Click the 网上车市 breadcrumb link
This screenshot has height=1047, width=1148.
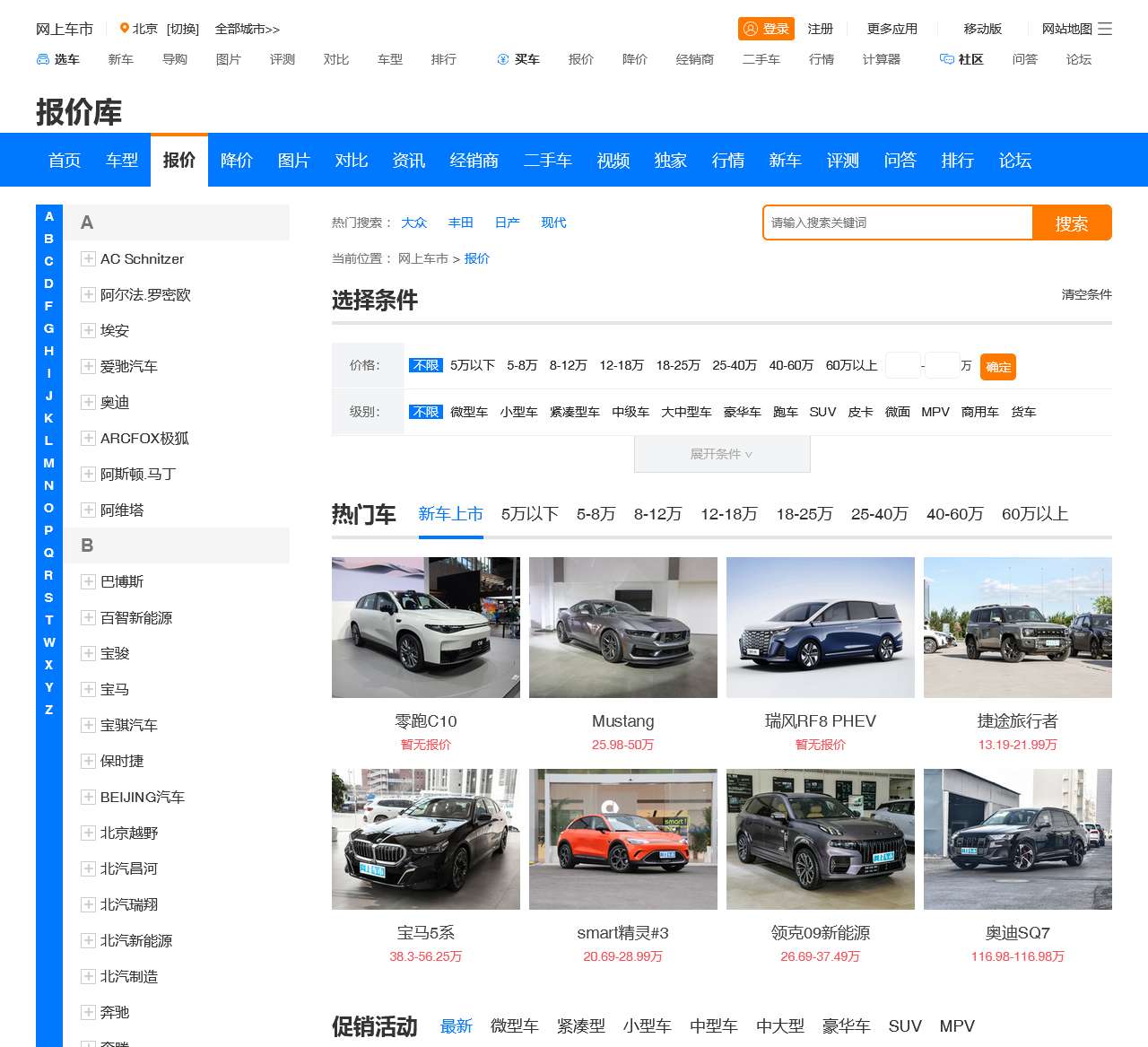coord(423,258)
